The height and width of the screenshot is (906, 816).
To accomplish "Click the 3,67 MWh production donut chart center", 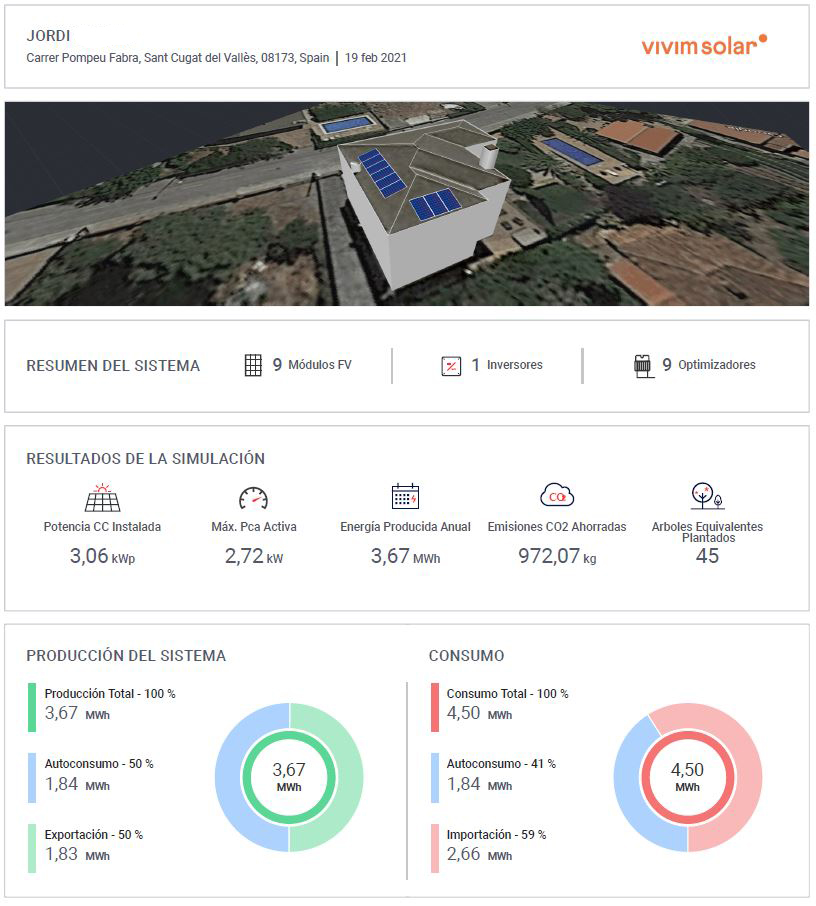I will click(x=289, y=777).
